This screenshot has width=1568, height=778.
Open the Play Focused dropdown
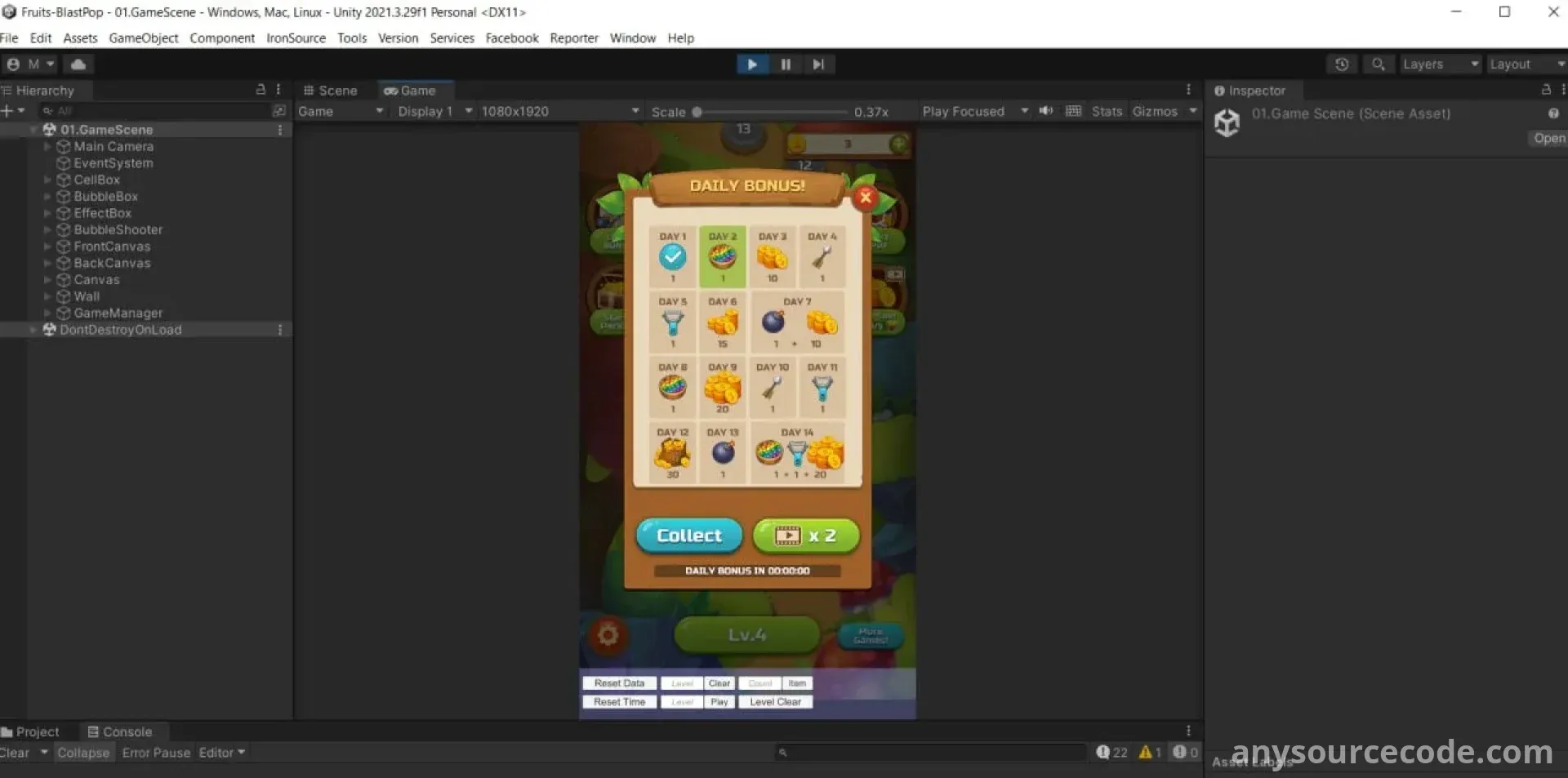974,111
